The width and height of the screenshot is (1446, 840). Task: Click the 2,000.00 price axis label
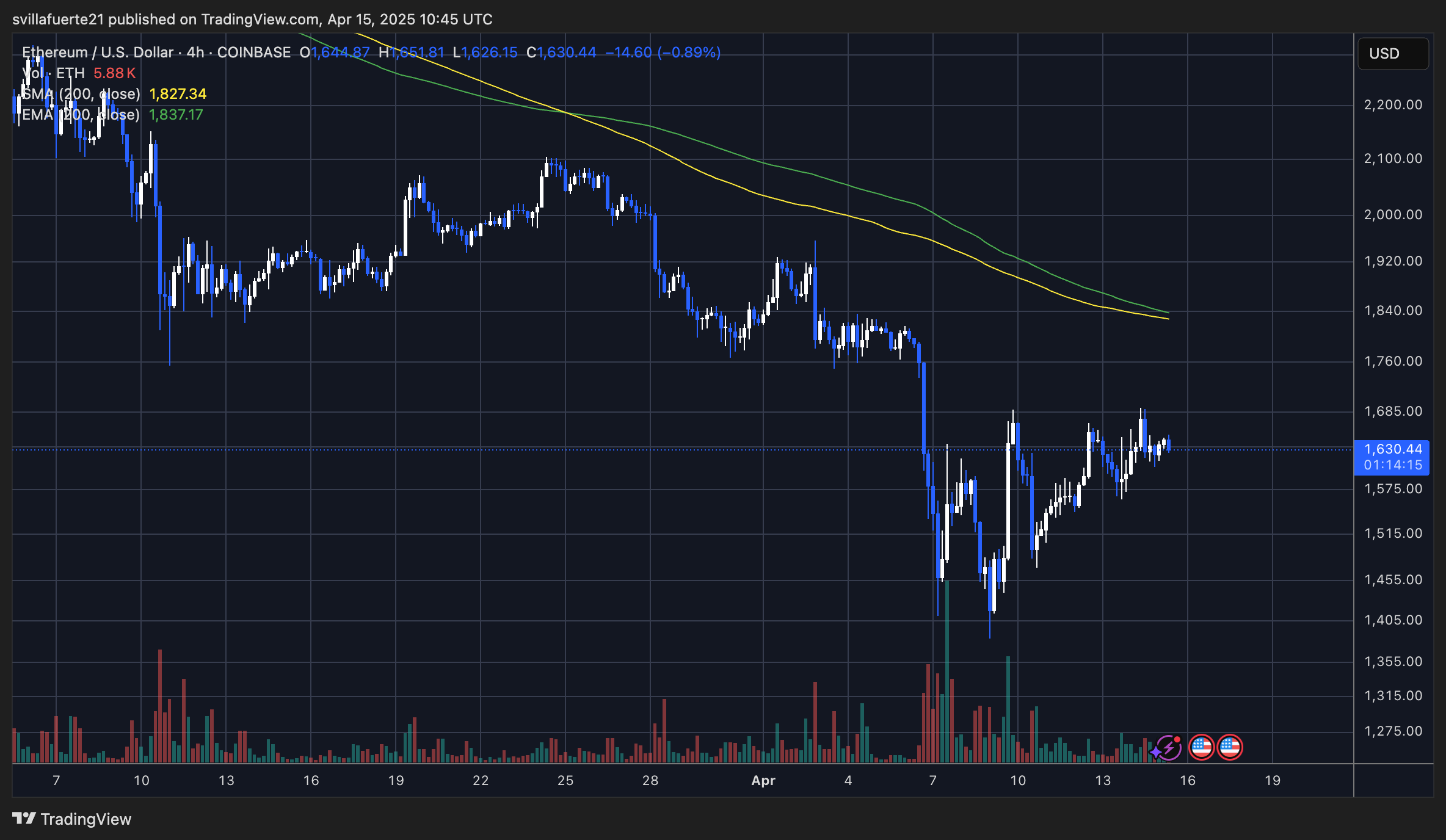(1393, 215)
